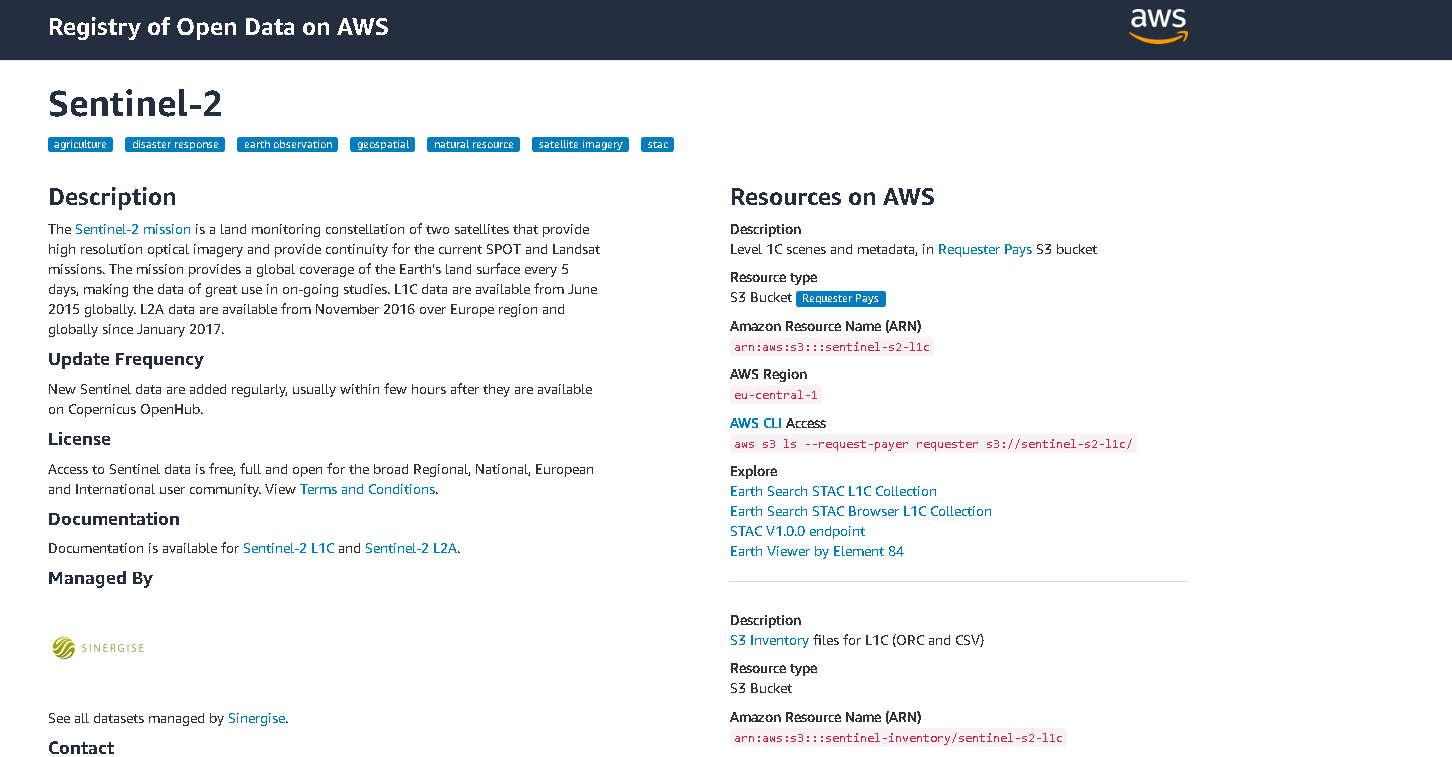Open the AWS CLI link

coord(756,423)
